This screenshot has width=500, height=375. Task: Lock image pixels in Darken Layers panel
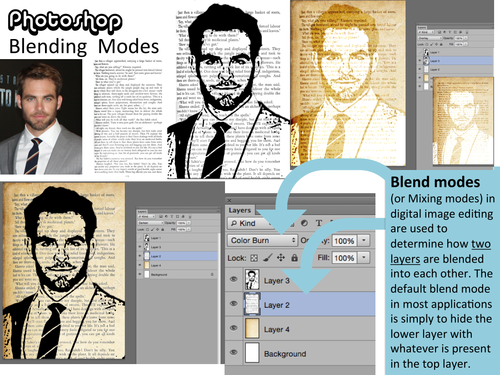153,229
